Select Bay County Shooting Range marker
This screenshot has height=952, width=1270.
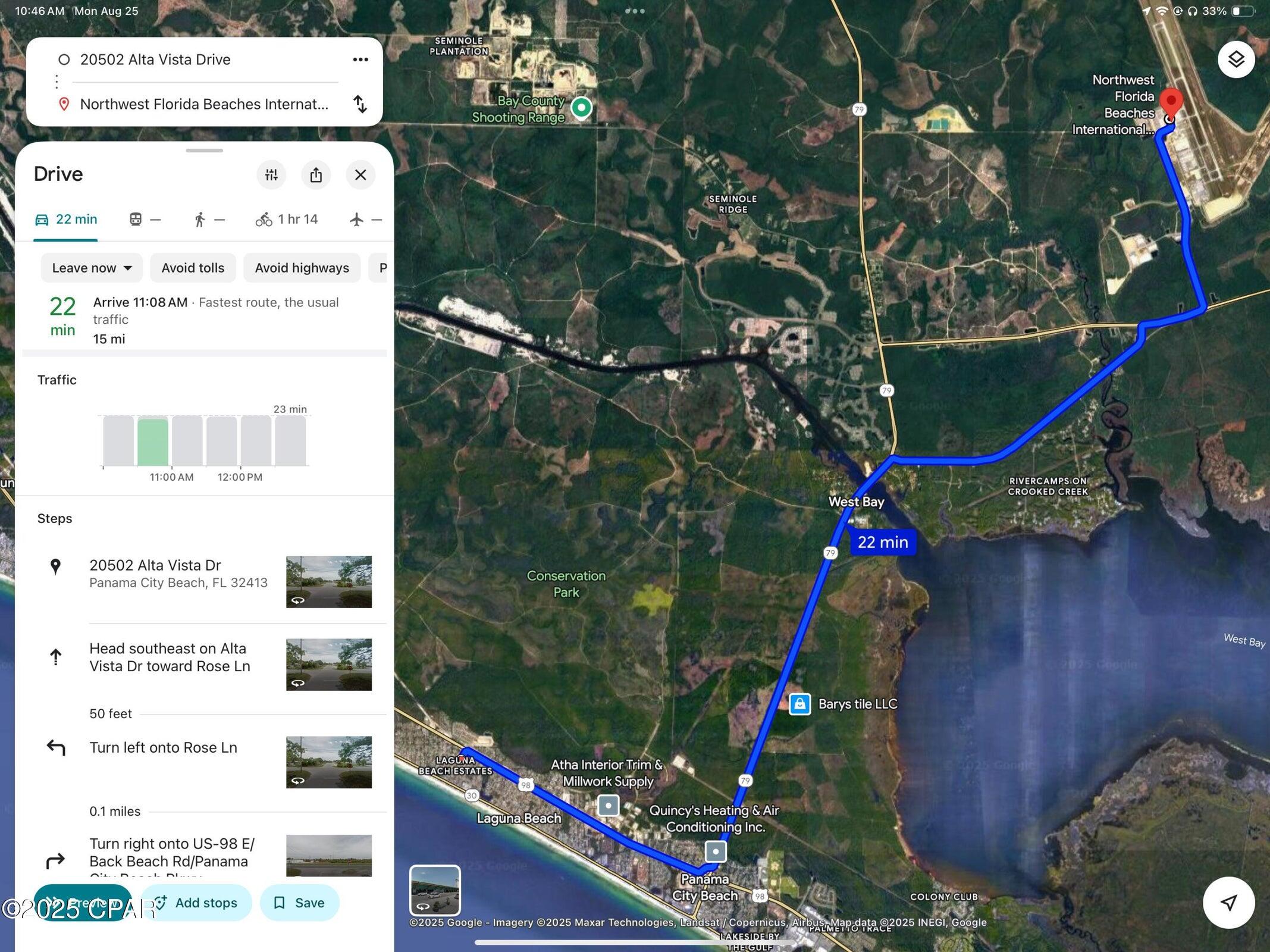[x=581, y=108]
